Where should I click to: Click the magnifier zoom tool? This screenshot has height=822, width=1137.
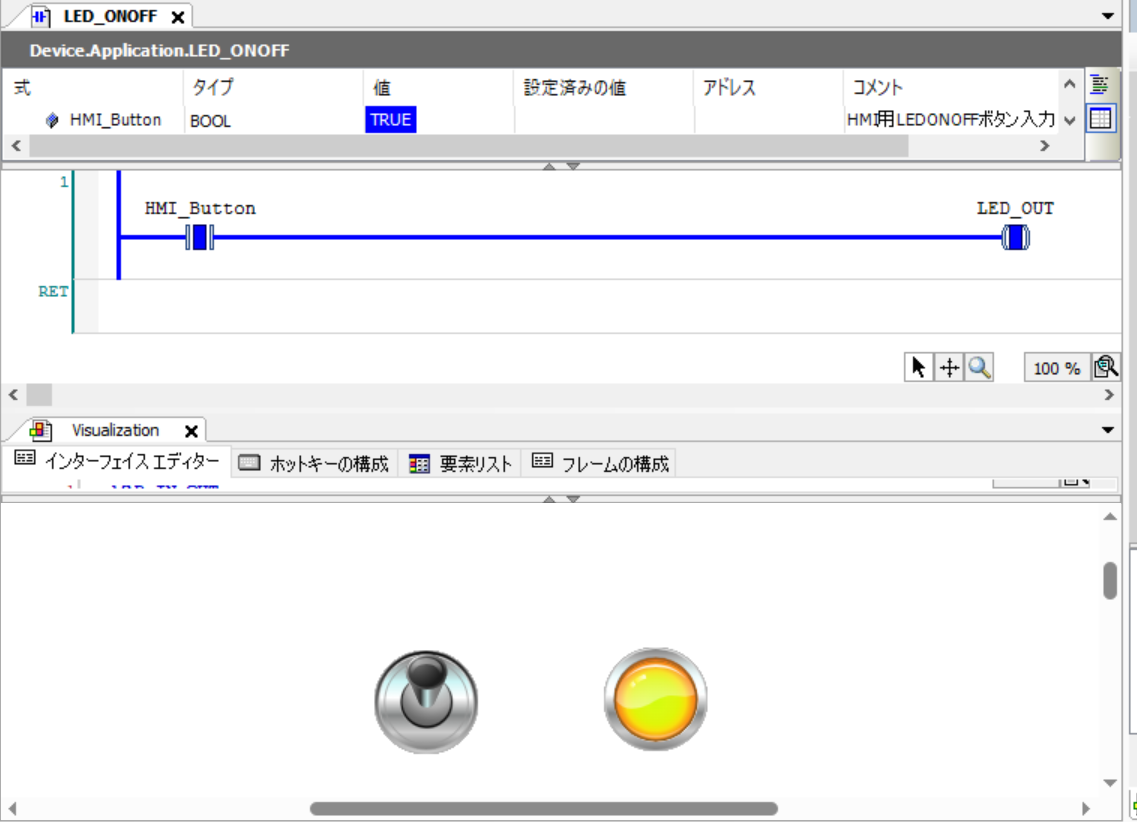[979, 368]
